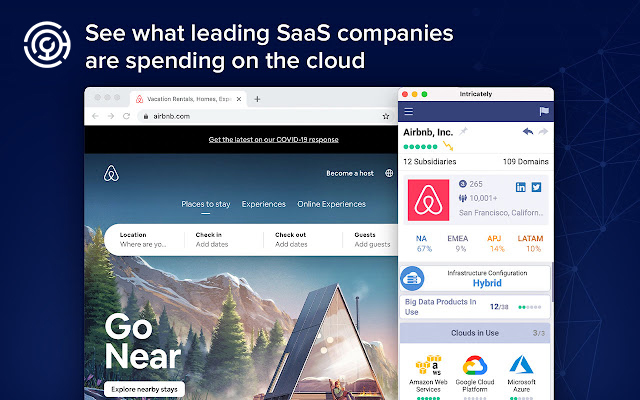Click the Intricately panel scrollbar
The width and height of the screenshot is (640, 400).
(x=552, y=282)
